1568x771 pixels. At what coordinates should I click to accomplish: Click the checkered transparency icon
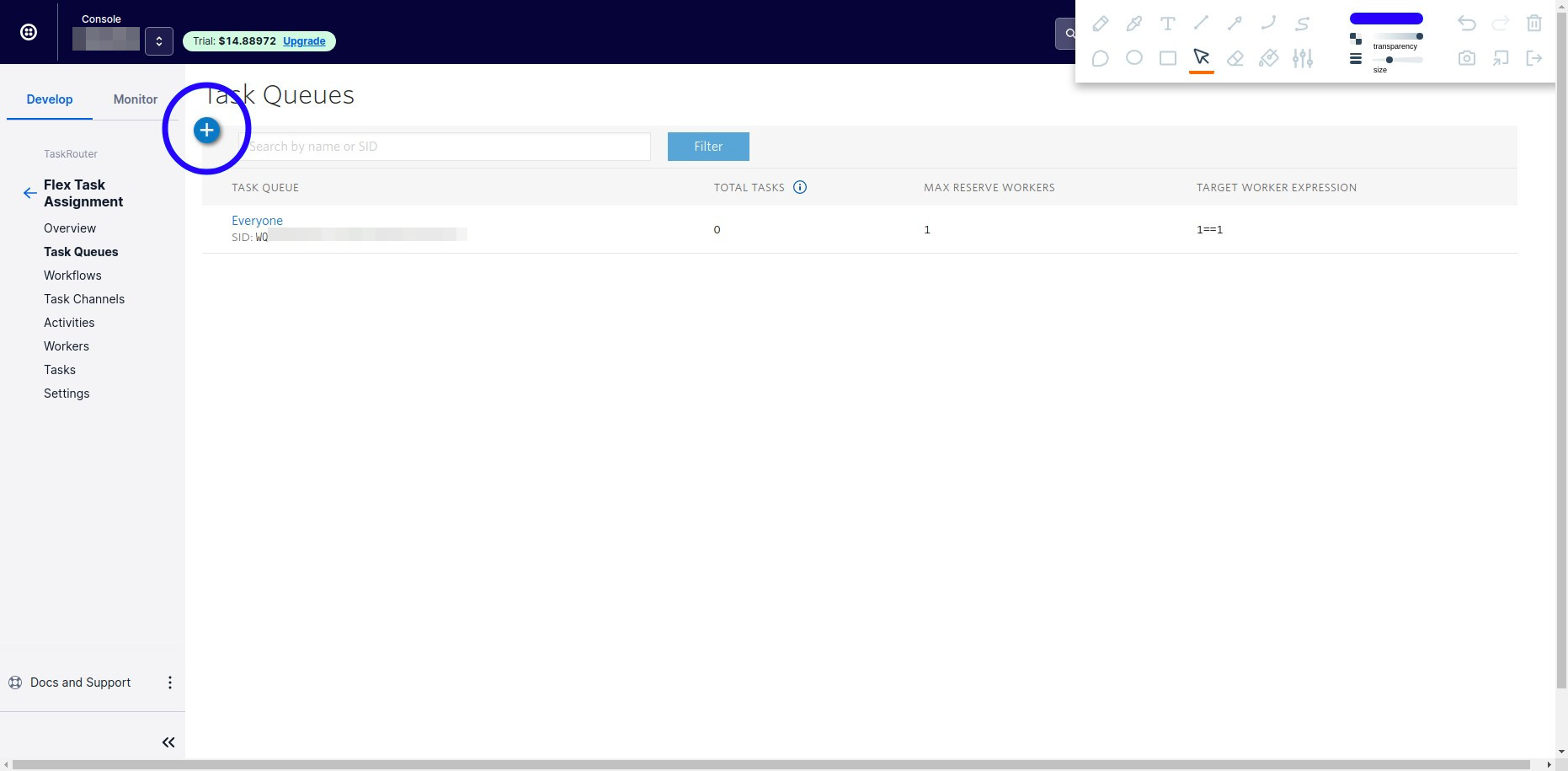pyautogui.click(x=1356, y=39)
